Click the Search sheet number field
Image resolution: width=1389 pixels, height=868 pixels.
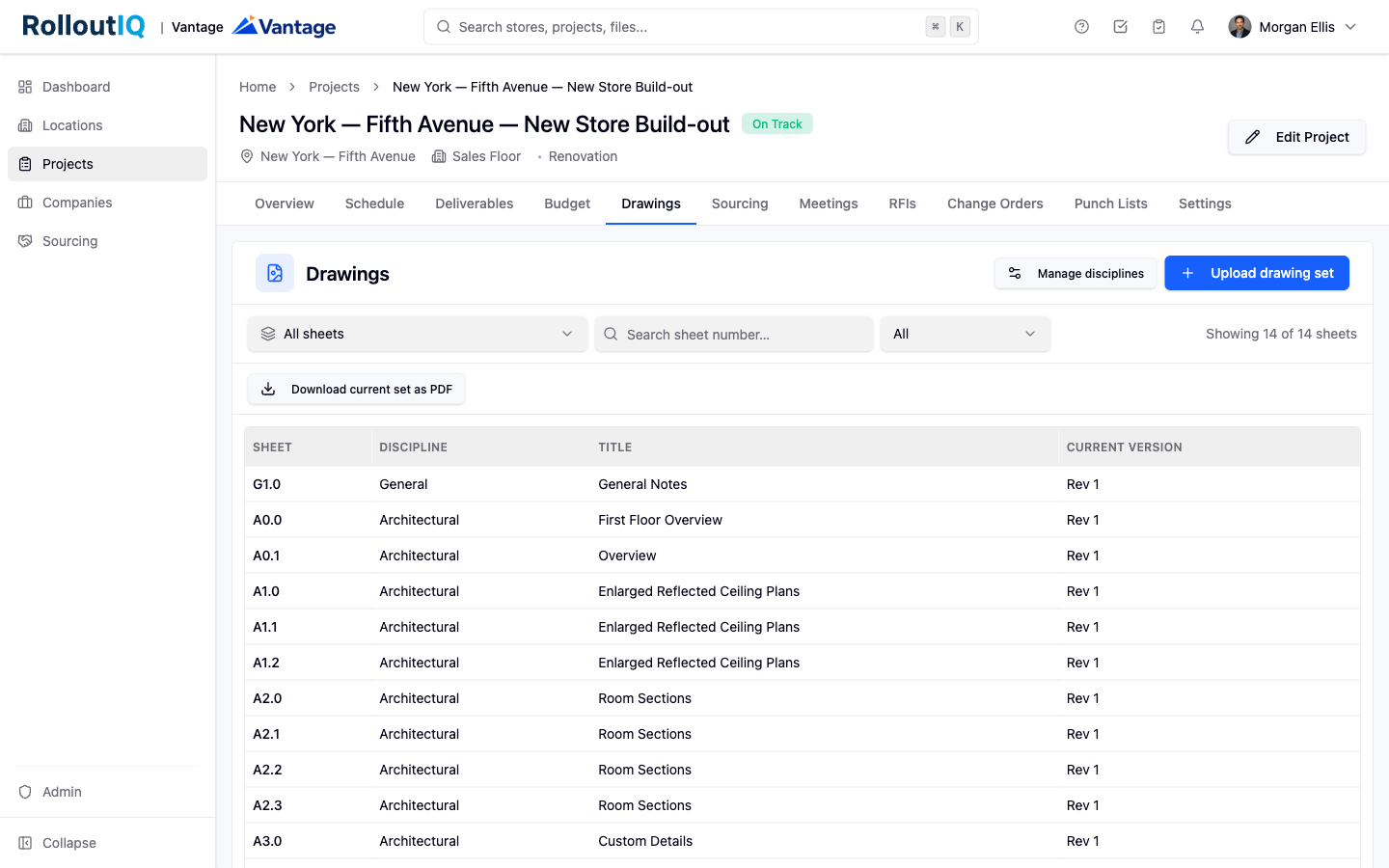(x=734, y=334)
